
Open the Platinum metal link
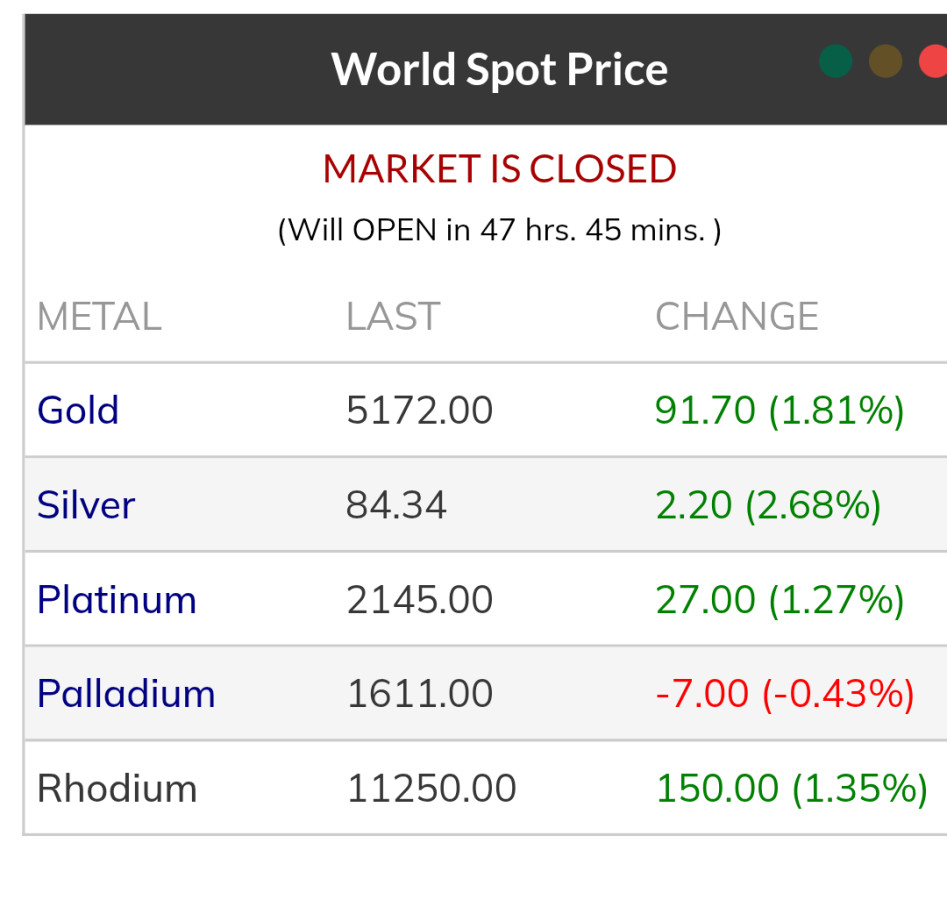point(117,600)
